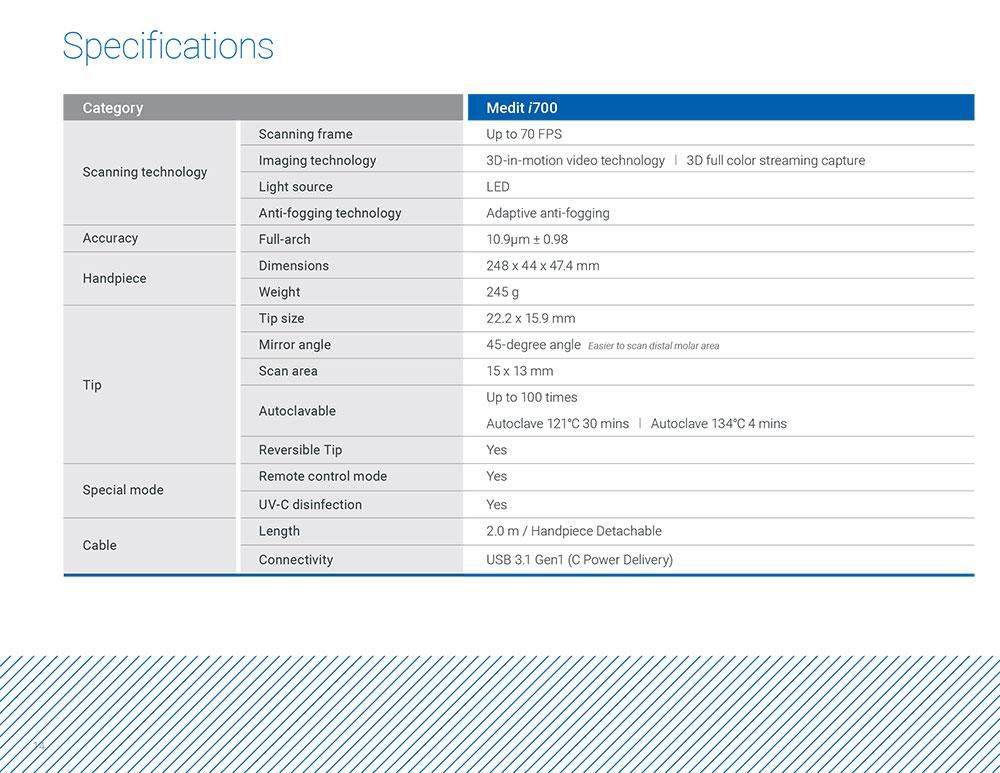Select the Autoclavable row label
The height and width of the screenshot is (773, 1000).
click(297, 411)
